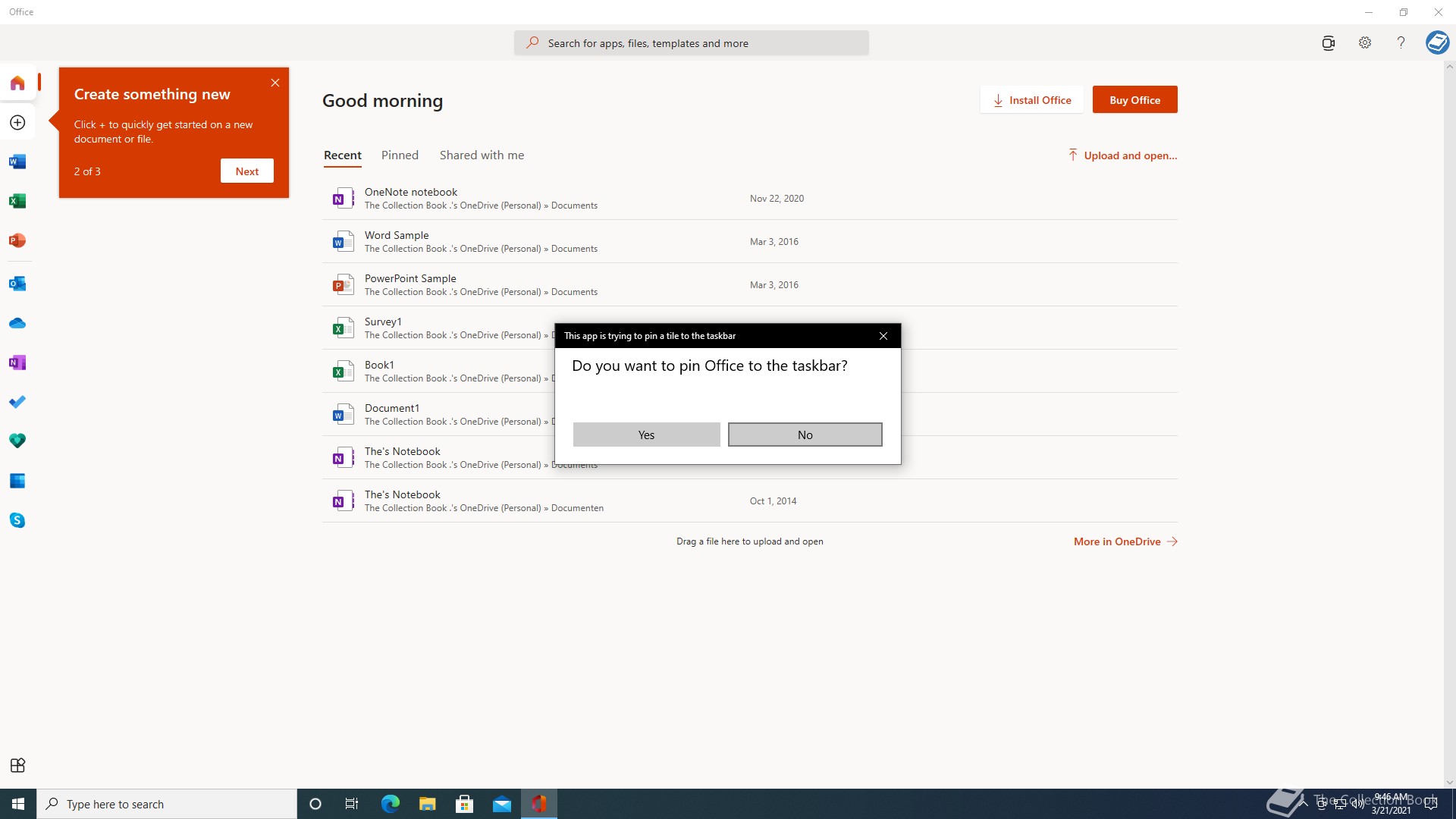Launch Microsoft Edge from taskbar
This screenshot has width=1456, height=819.
click(x=390, y=804)
